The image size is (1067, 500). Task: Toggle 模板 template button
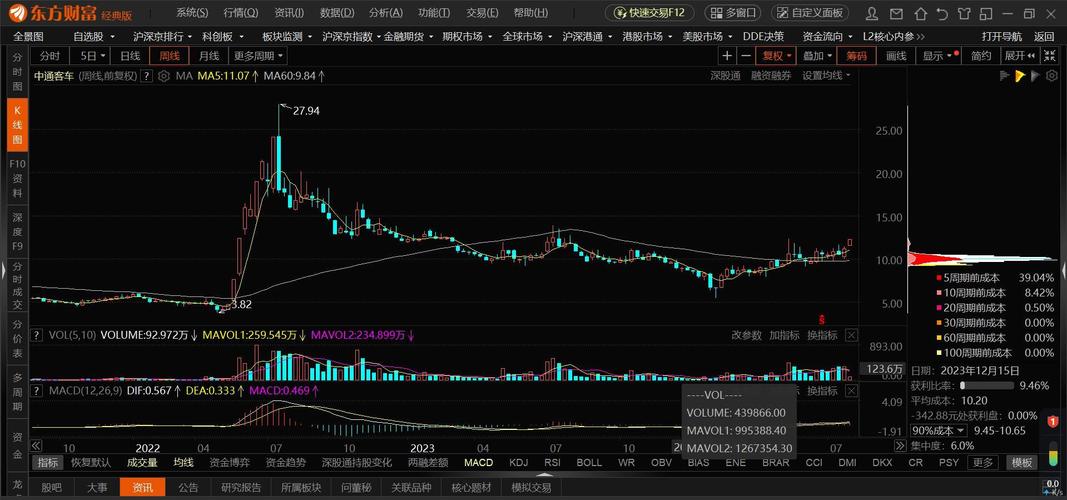point(1021,463)
